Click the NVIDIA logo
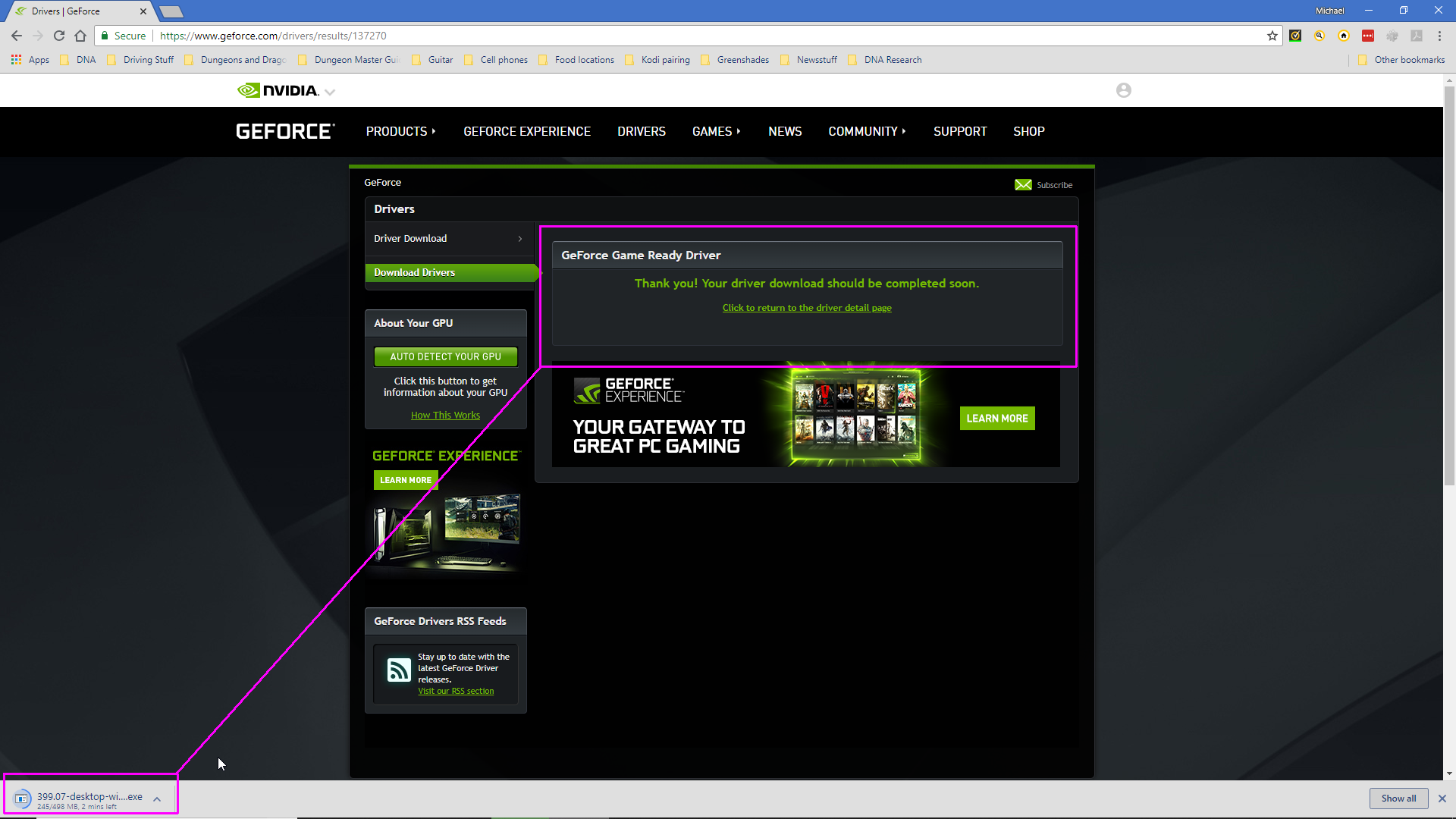 click(278, 90)
